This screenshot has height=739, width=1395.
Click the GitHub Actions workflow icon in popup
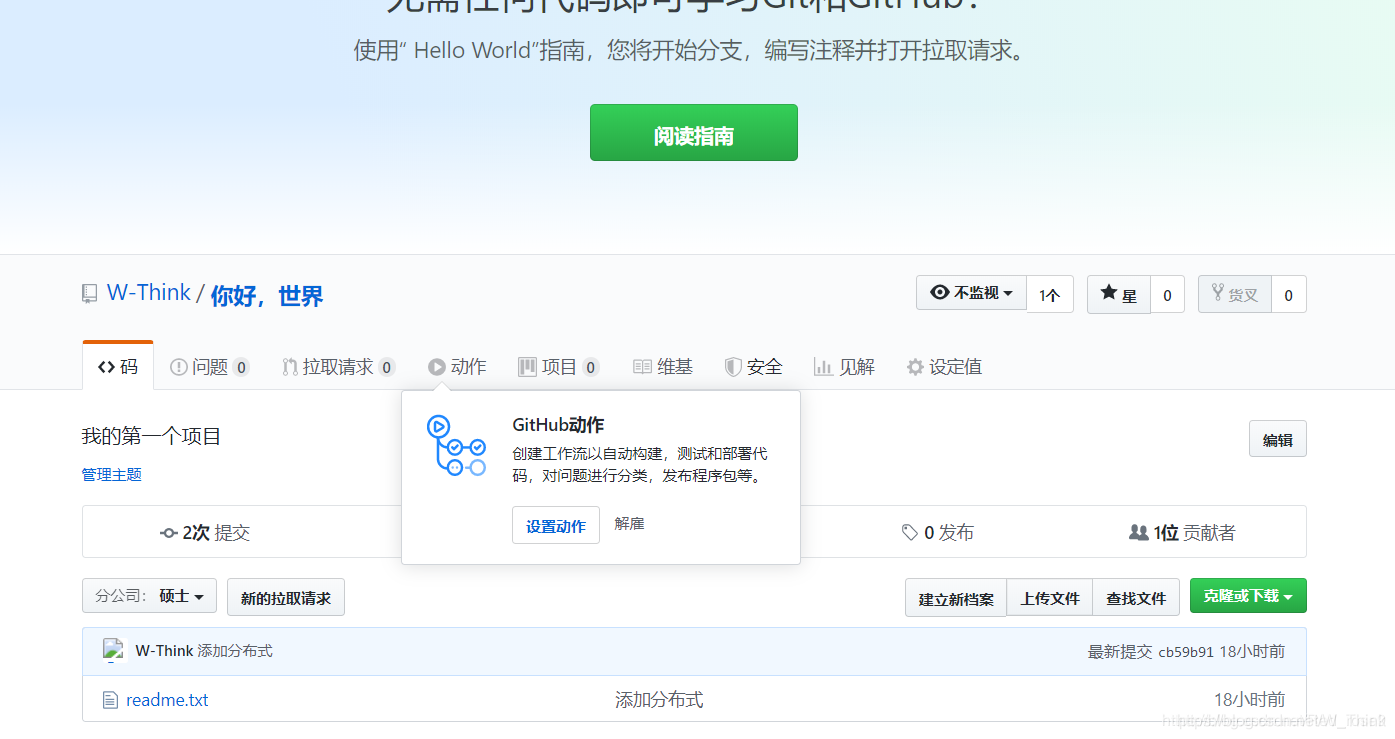pyautogui.click(x=456, y=446)
